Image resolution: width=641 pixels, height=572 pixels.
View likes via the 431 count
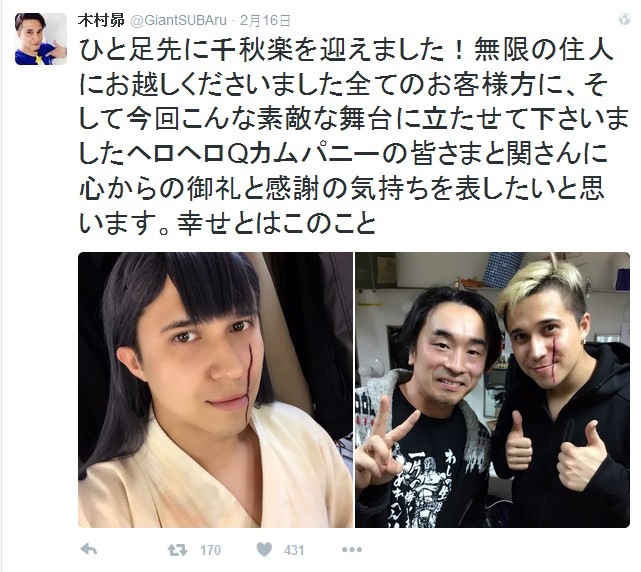[x=294, y=550]
